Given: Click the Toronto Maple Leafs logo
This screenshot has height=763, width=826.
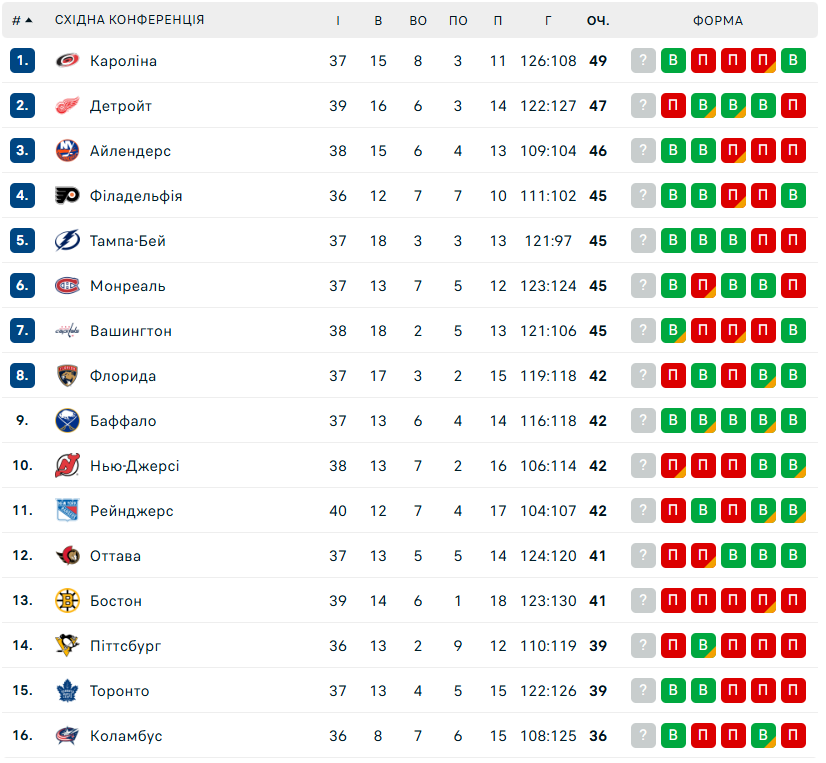Looking at the screenshot, I should pos(67,691).
